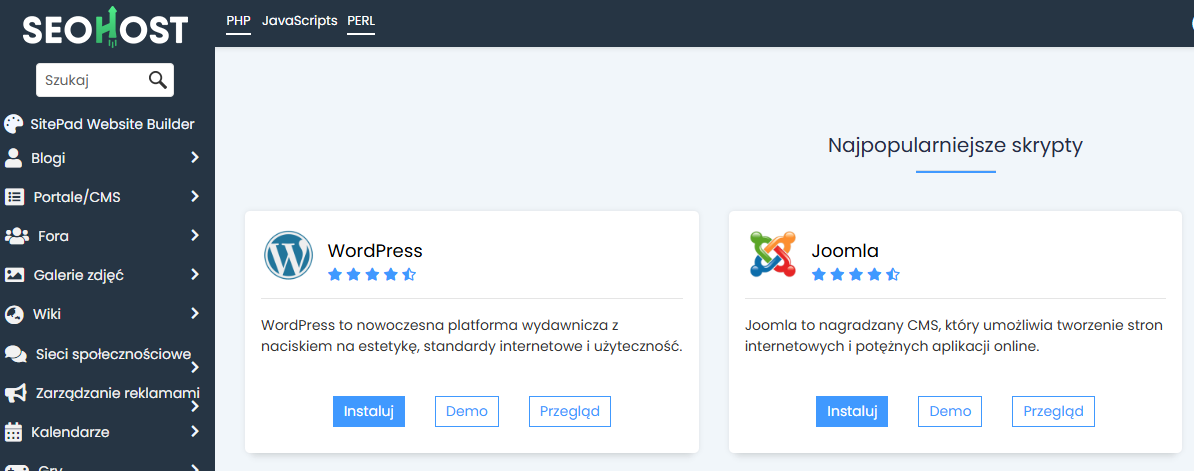Open SitePad Website Builder palette icon
Viewport: 1194px width, 471px height.
14,124
